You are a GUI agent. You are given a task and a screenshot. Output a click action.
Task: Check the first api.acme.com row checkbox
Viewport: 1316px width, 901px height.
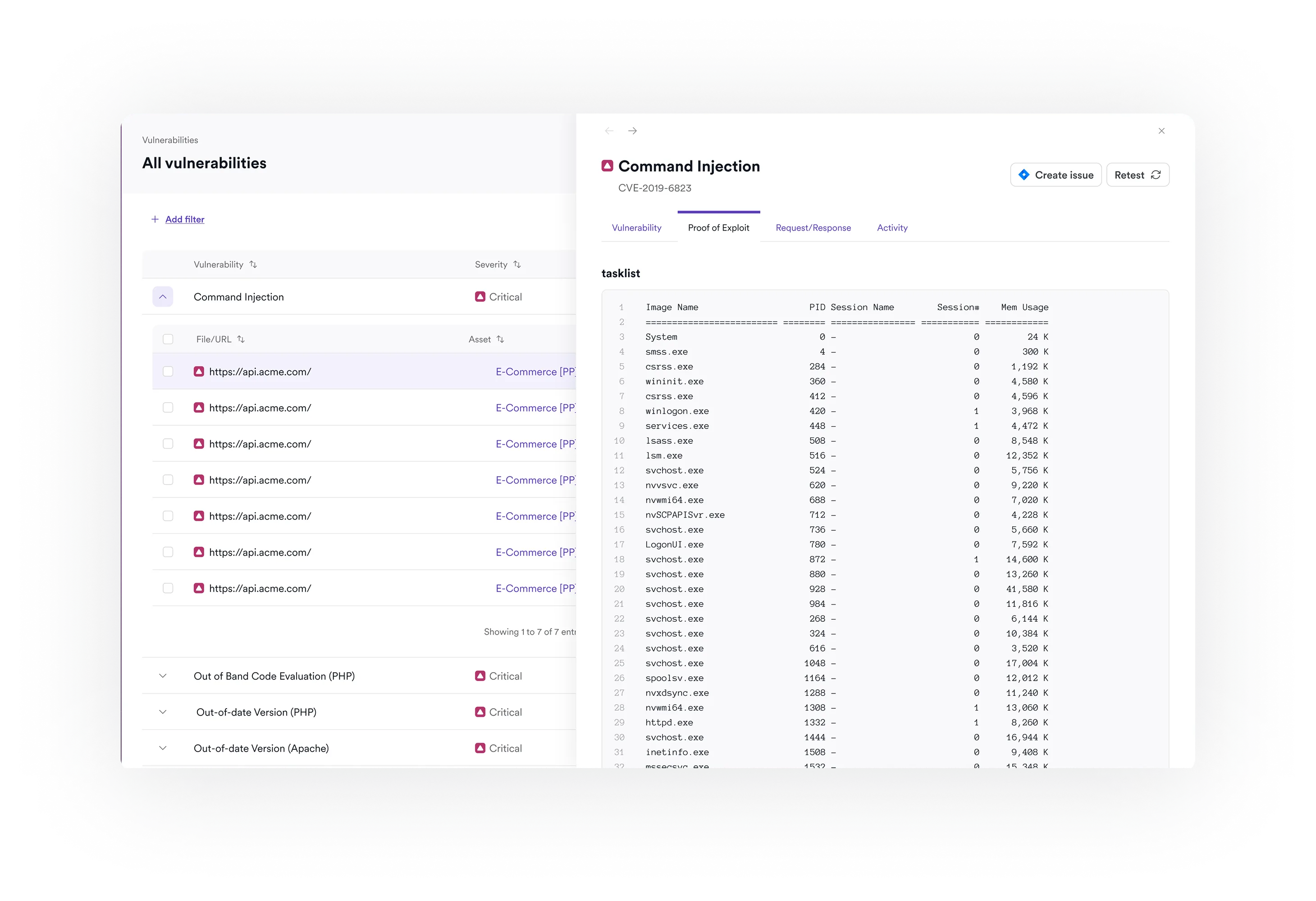168,371
